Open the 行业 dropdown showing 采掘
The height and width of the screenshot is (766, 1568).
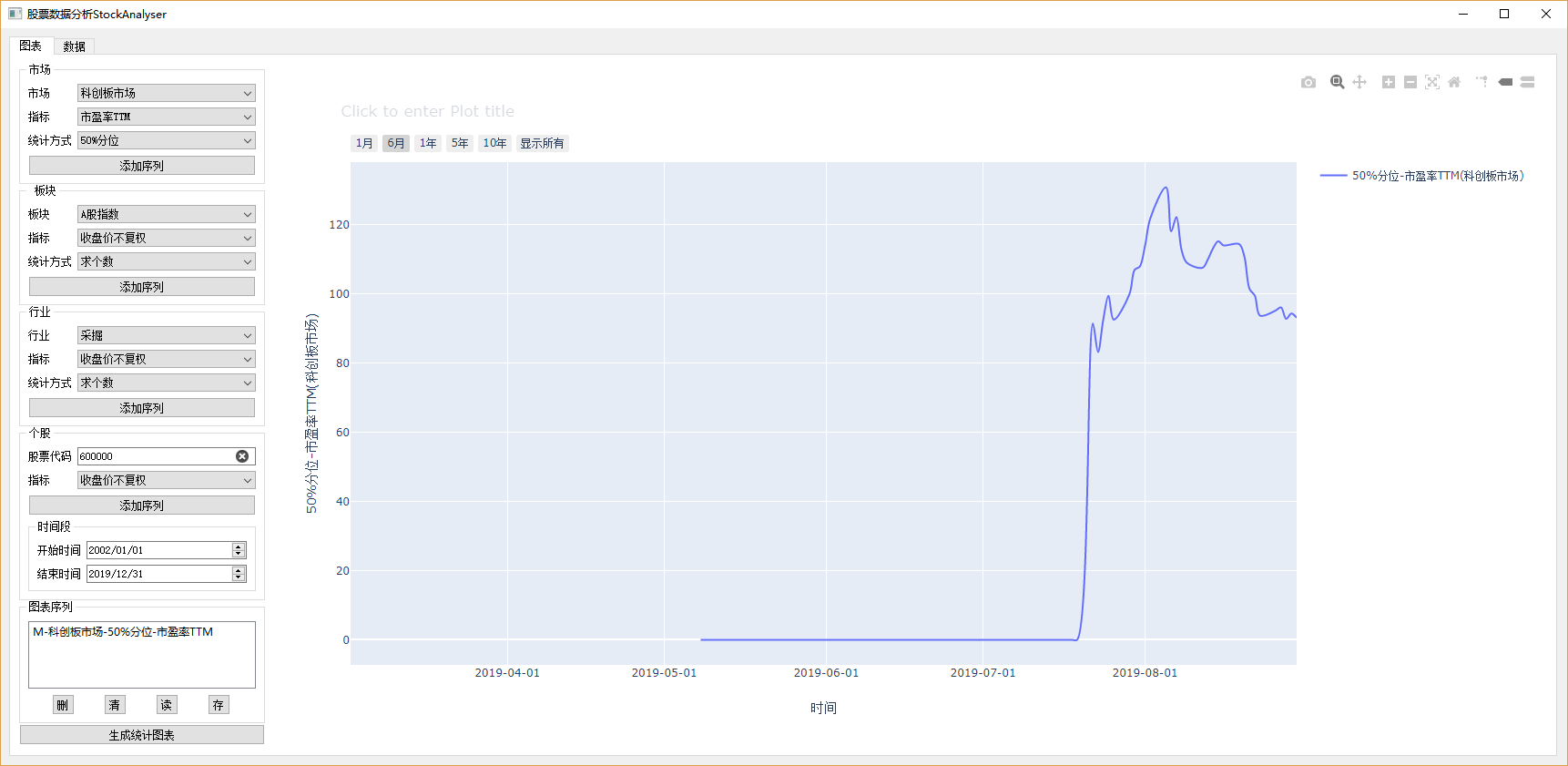[166, 335]
